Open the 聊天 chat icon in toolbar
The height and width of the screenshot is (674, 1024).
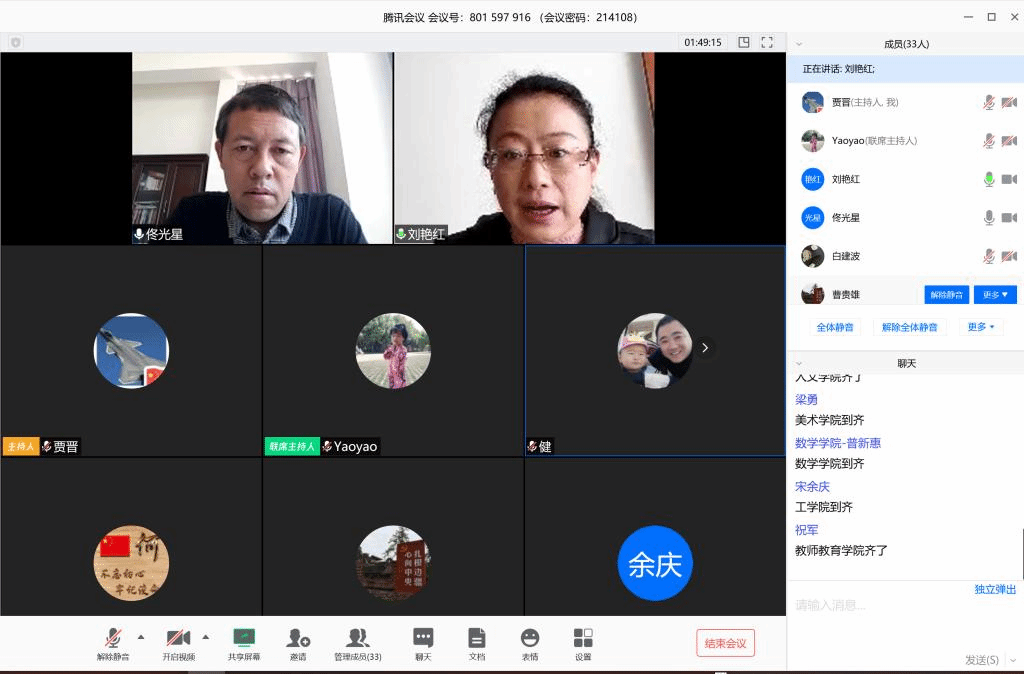point(423,637)
